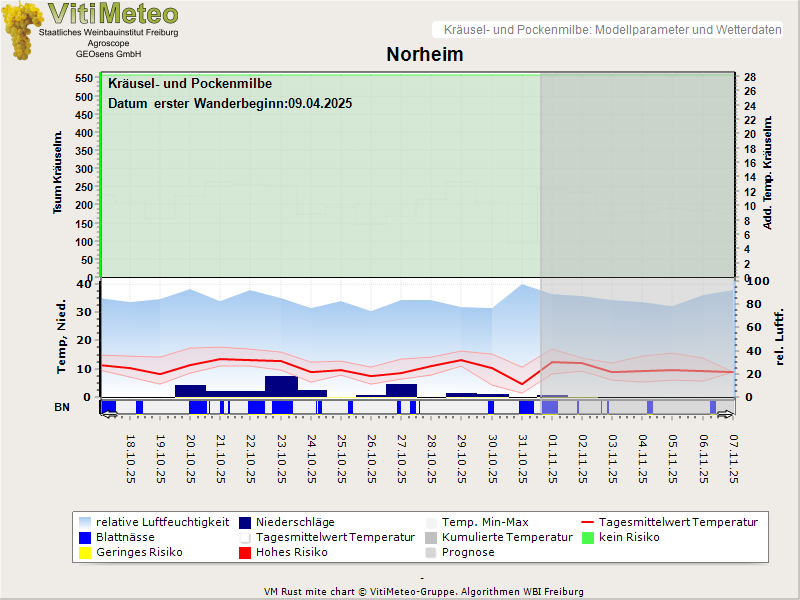Viewport: 800px width, 600px height.
Task: Click the VitiMeteo title text
Action: 113,14
